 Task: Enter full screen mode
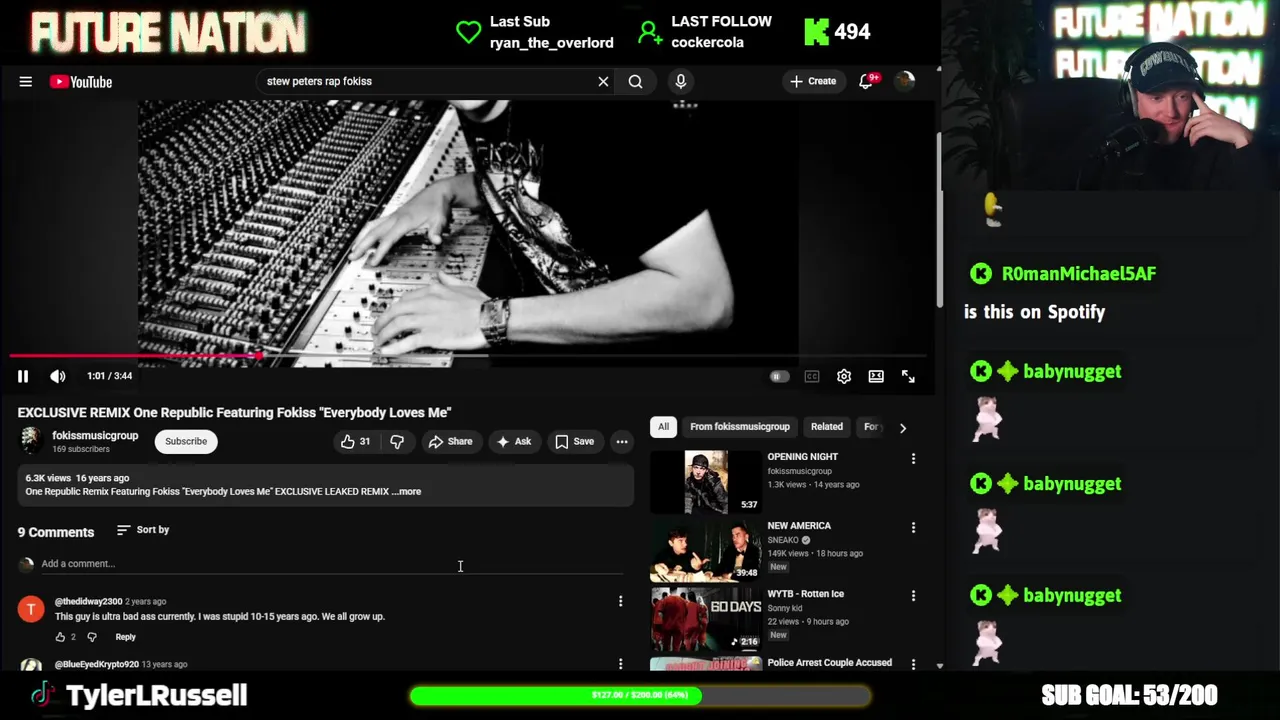[x=908, y=376]
